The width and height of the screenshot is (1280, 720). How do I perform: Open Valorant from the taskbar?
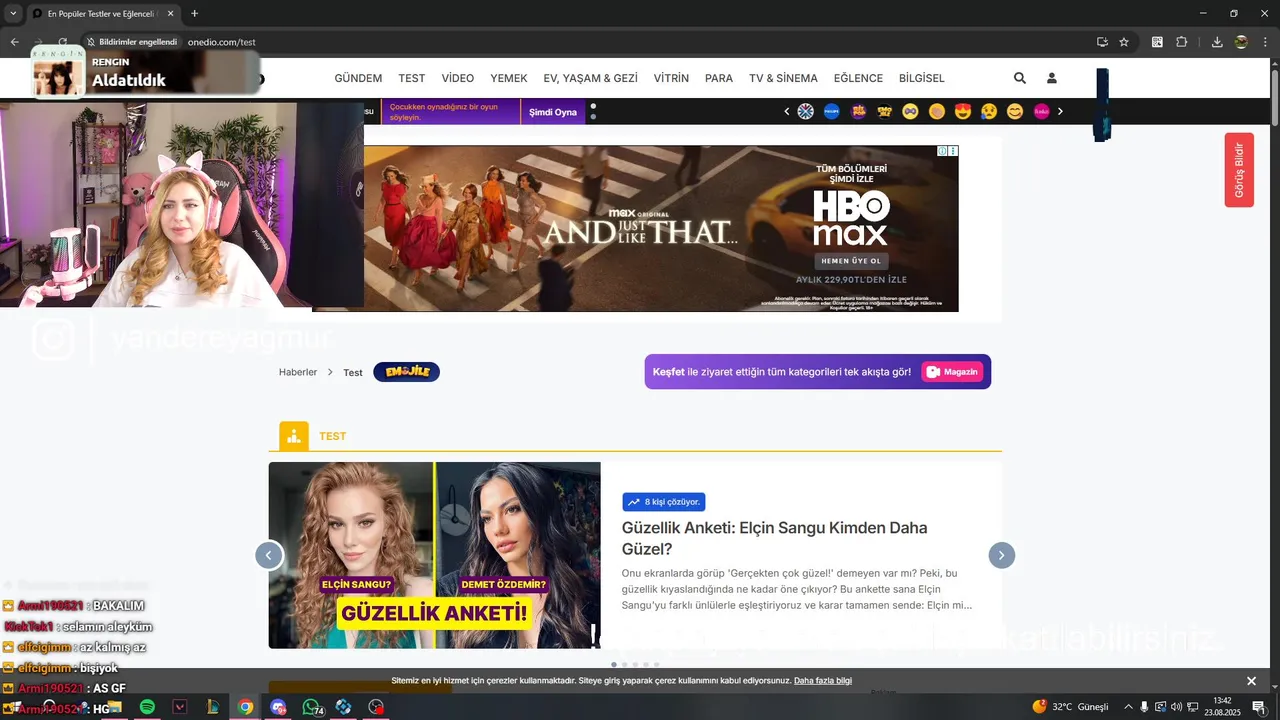(x=180, y=707)
